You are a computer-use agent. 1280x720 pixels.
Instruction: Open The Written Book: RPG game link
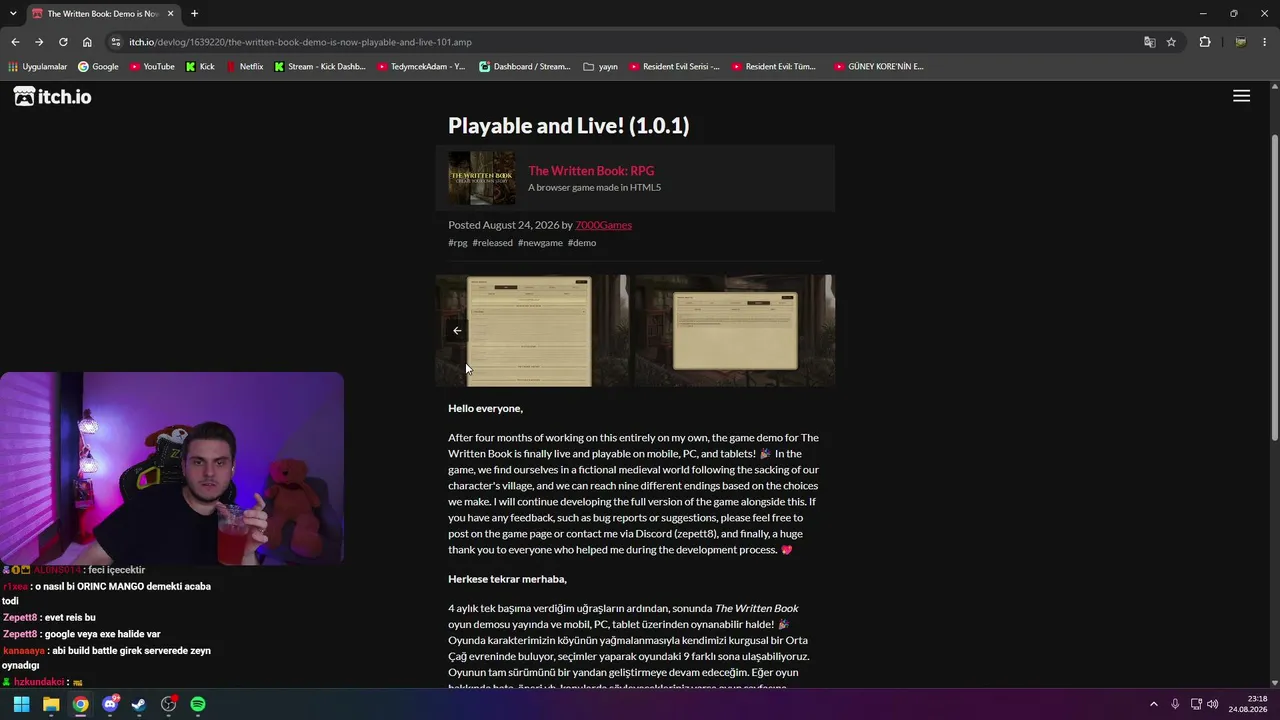click(x=591, y=171)
